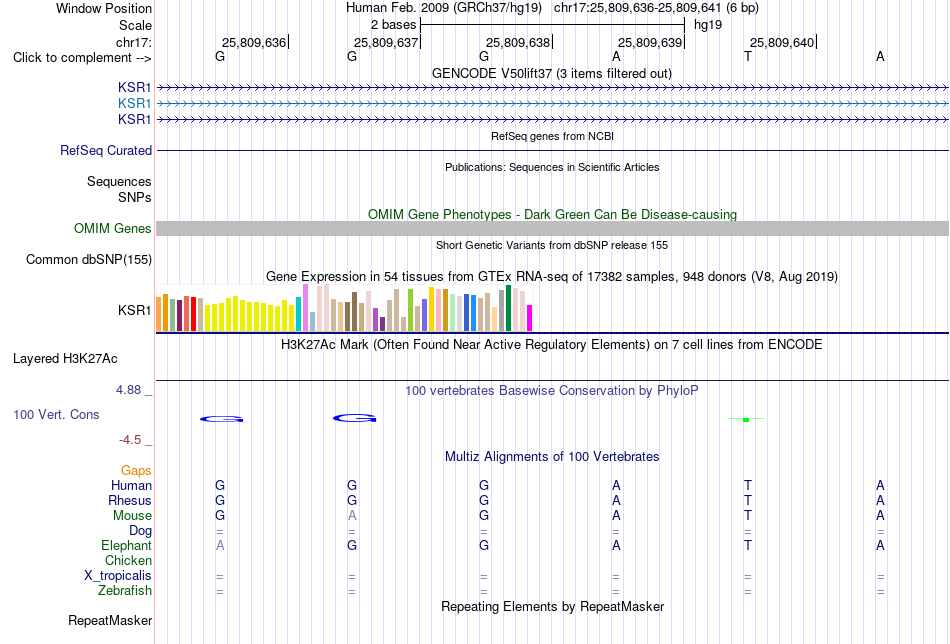The image size is (950, 644).
Task: Open the light-blue KSR1 GENCODE transcript label
Action: [x=135, y=104]
